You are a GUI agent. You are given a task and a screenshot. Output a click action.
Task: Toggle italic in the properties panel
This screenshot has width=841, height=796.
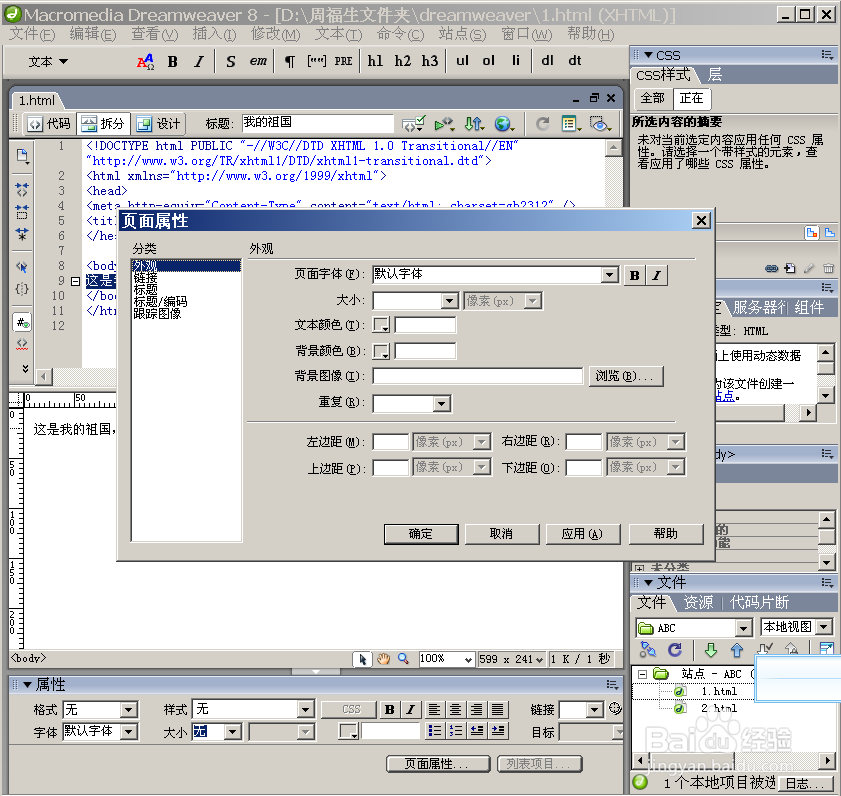410,710
